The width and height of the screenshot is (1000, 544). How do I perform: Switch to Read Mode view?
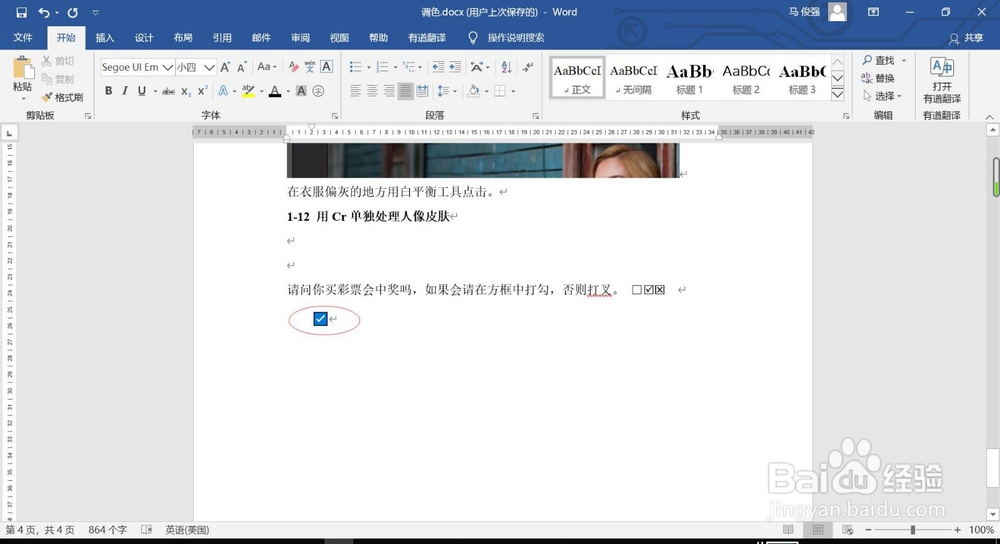(788, 530)
